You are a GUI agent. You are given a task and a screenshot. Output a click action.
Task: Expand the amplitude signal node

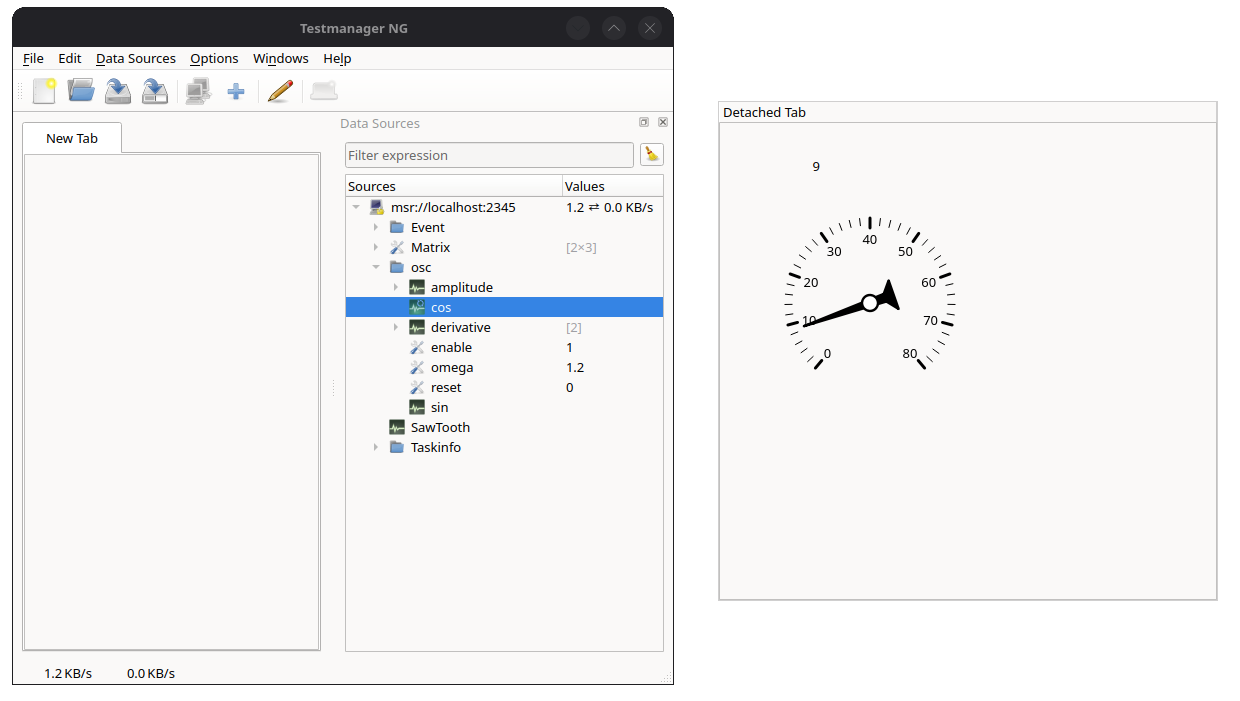pyautogui.click(x=396, y=287)
